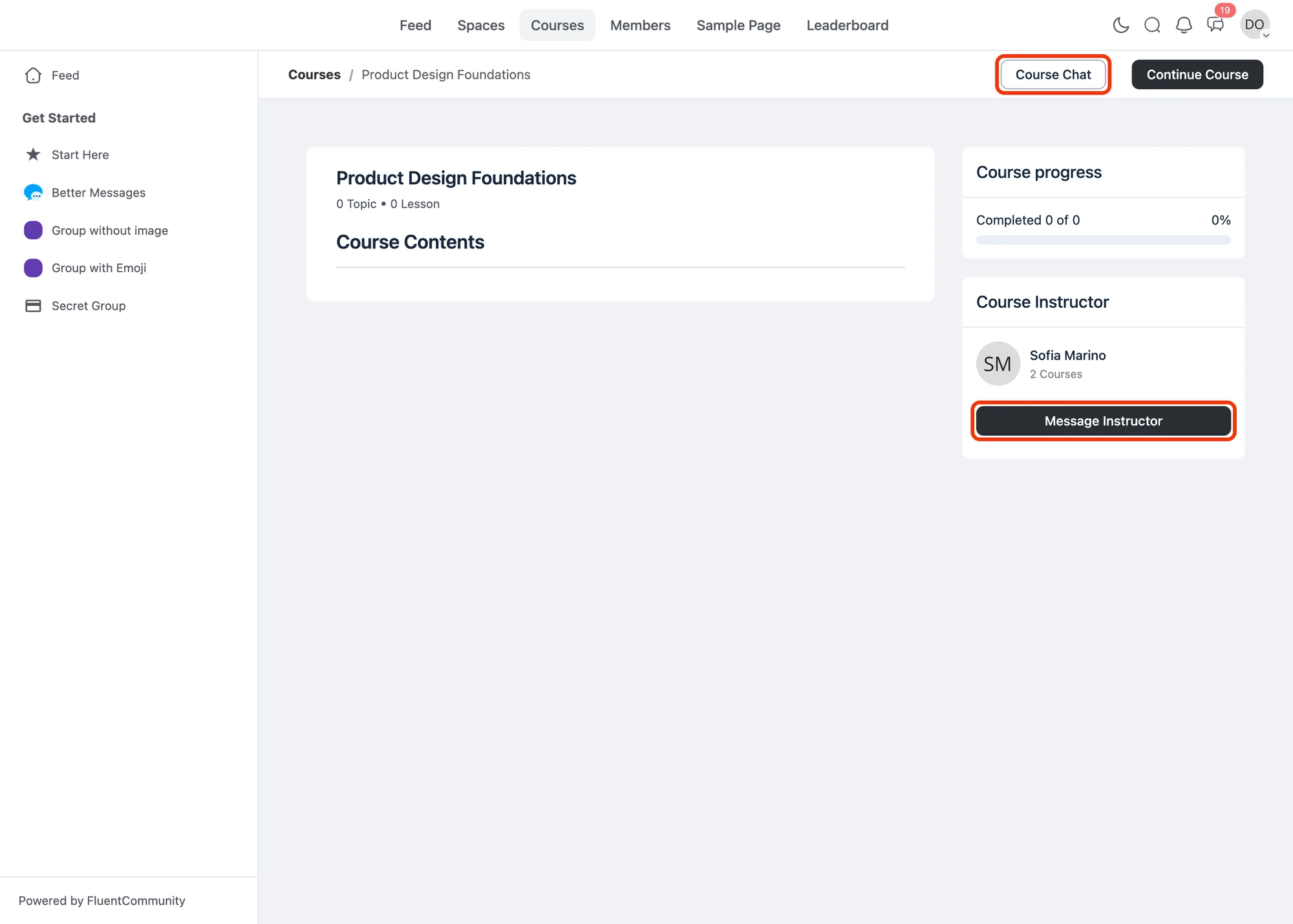Open the notifications bell icon
The image size is (1293, 924).
[1184, 25]
